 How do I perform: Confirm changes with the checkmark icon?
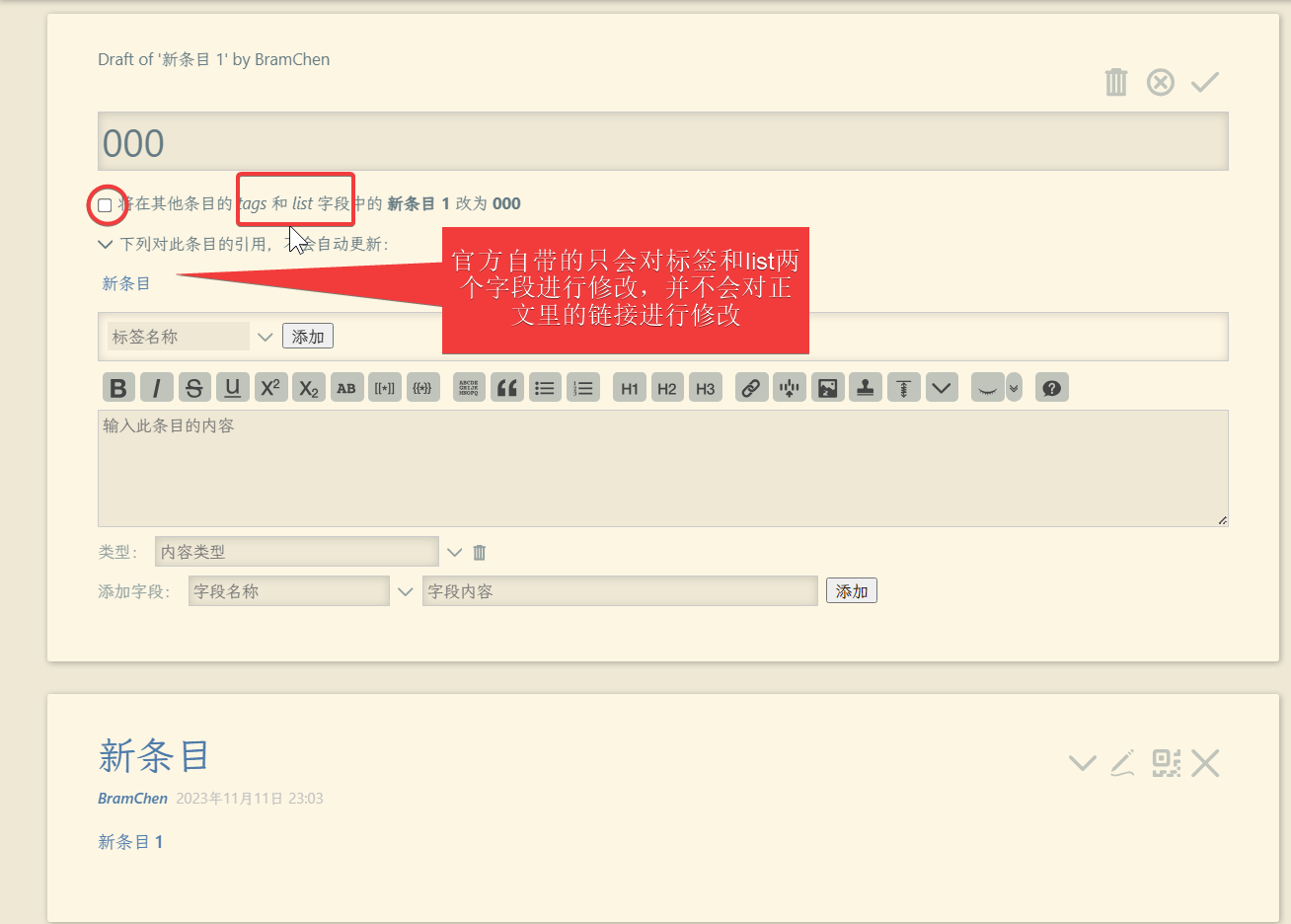click(1205, 82)
